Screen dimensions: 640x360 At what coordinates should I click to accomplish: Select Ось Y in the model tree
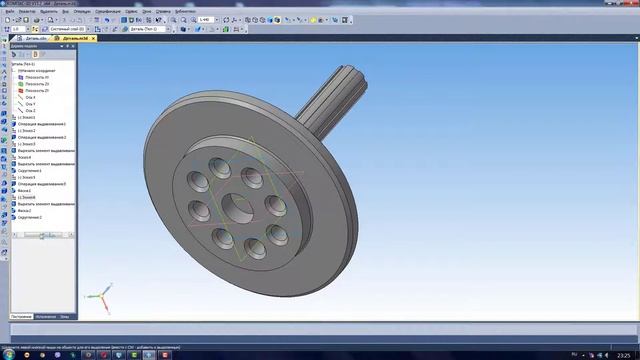(30, 104)
